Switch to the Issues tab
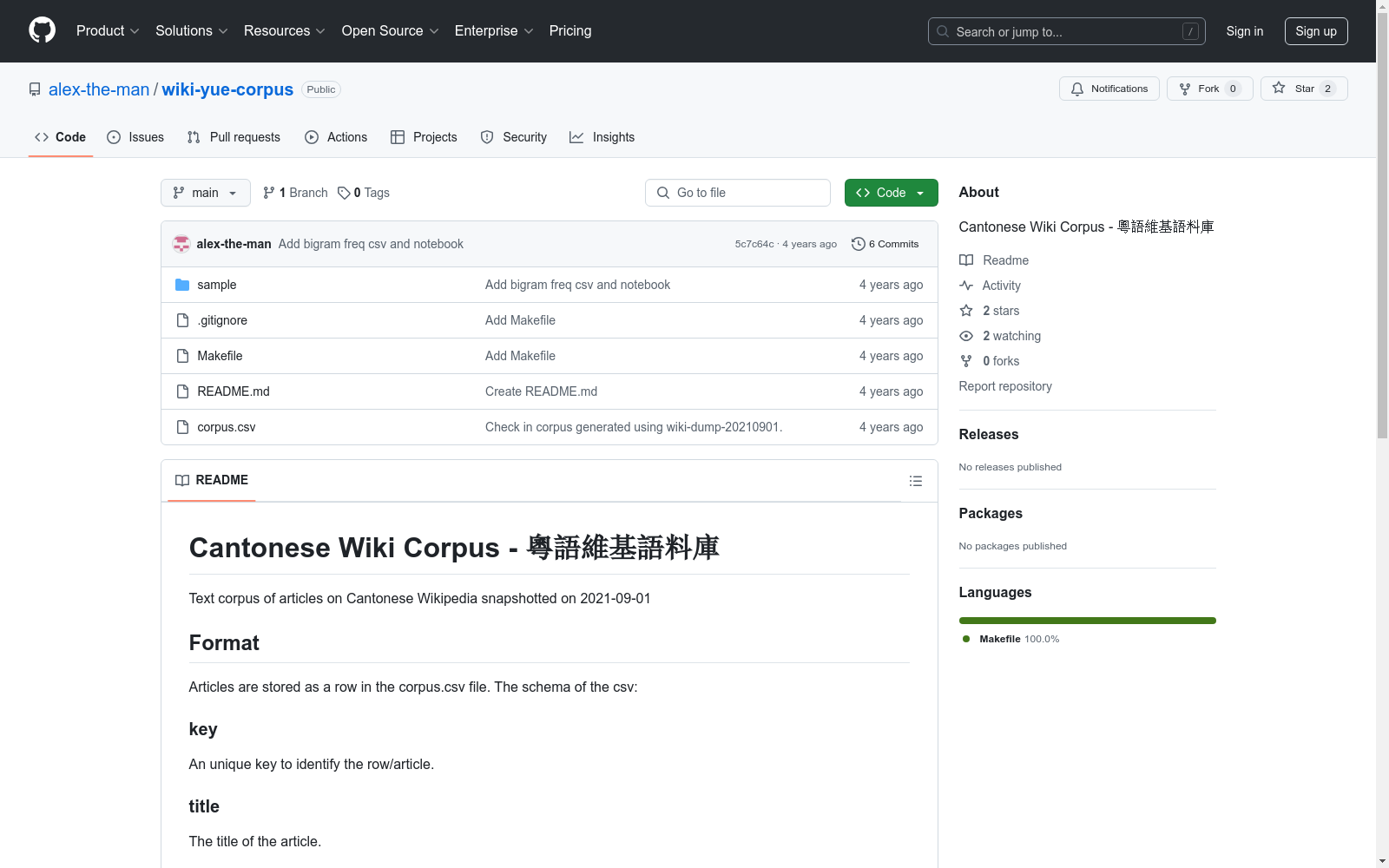This screenshot has width=1389, height=868. point(135,137)
